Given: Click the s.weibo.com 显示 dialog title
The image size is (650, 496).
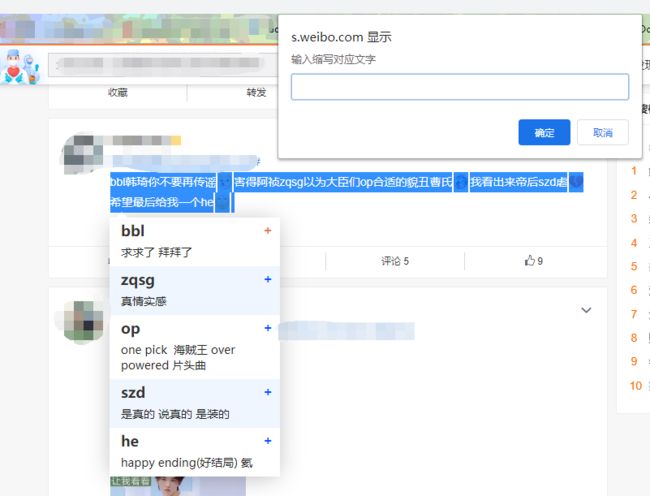Looking at the screenshot, I should tap(341, 37).
